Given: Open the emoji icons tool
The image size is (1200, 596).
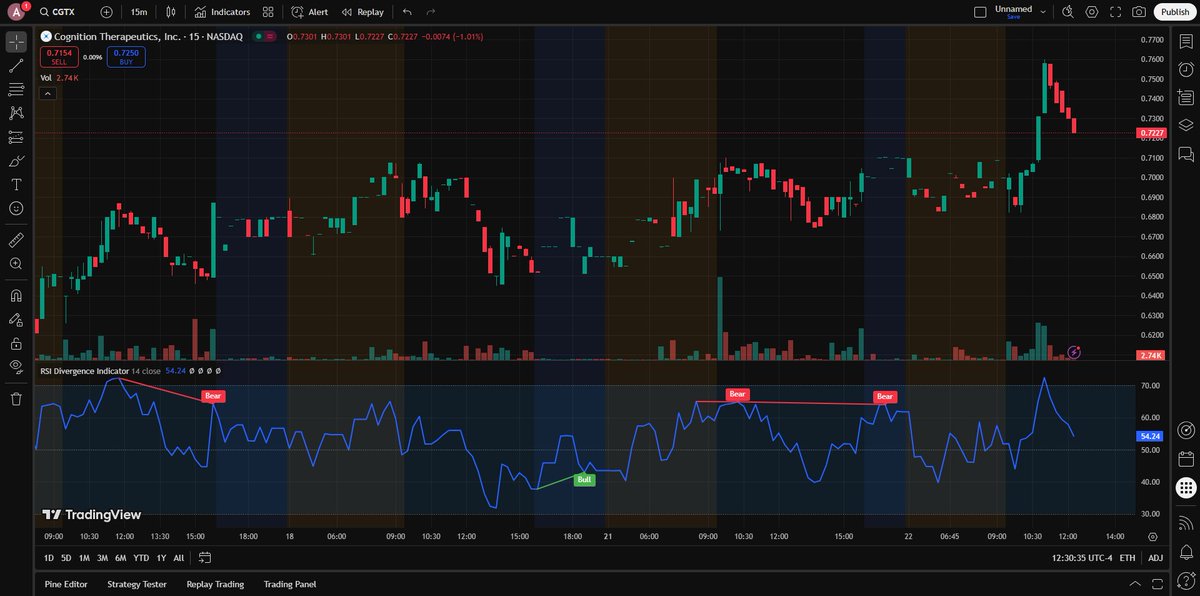Looking at the screenshot, I should point(16,208).
